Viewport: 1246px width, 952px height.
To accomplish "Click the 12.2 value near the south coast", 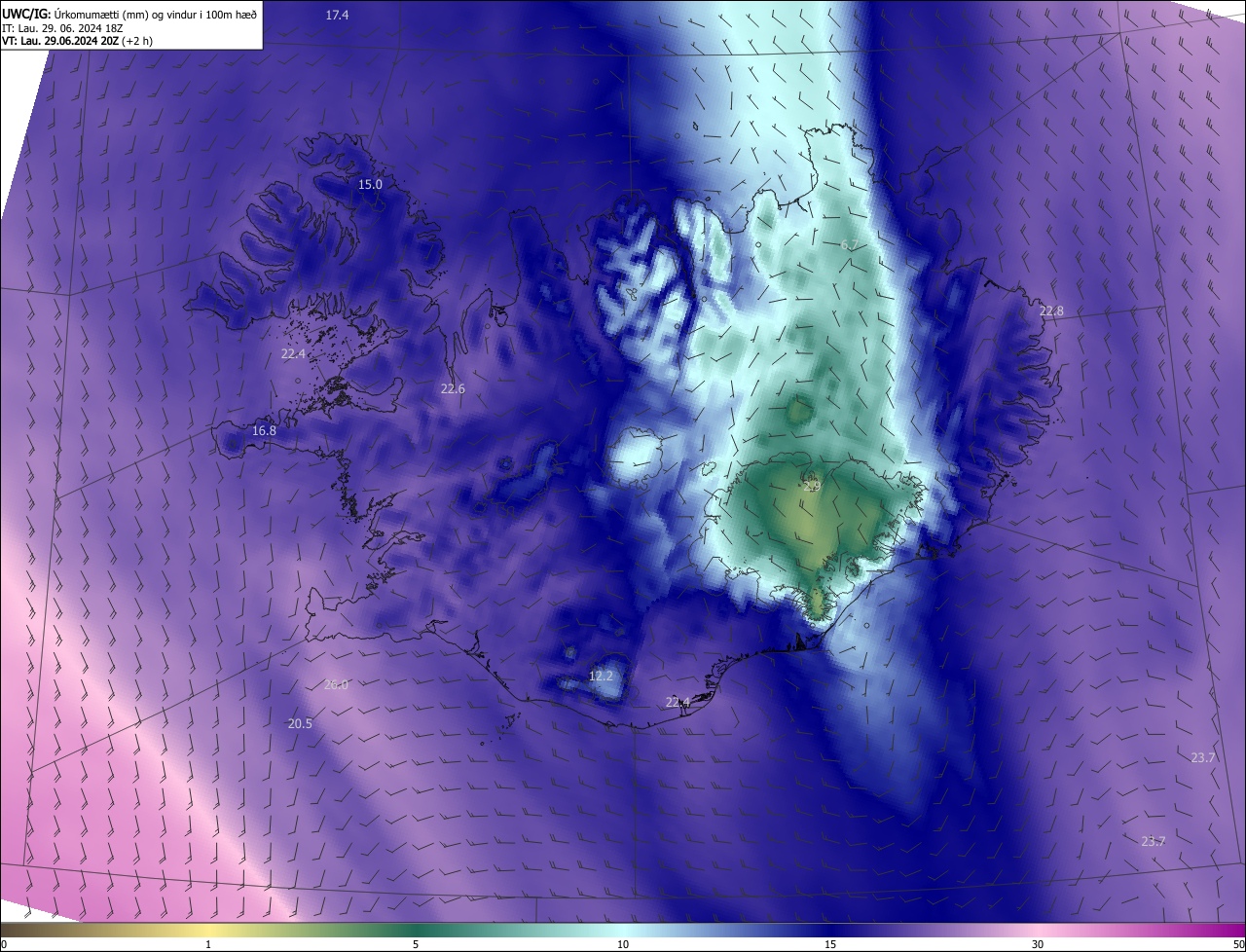I will tap(602, 676).
